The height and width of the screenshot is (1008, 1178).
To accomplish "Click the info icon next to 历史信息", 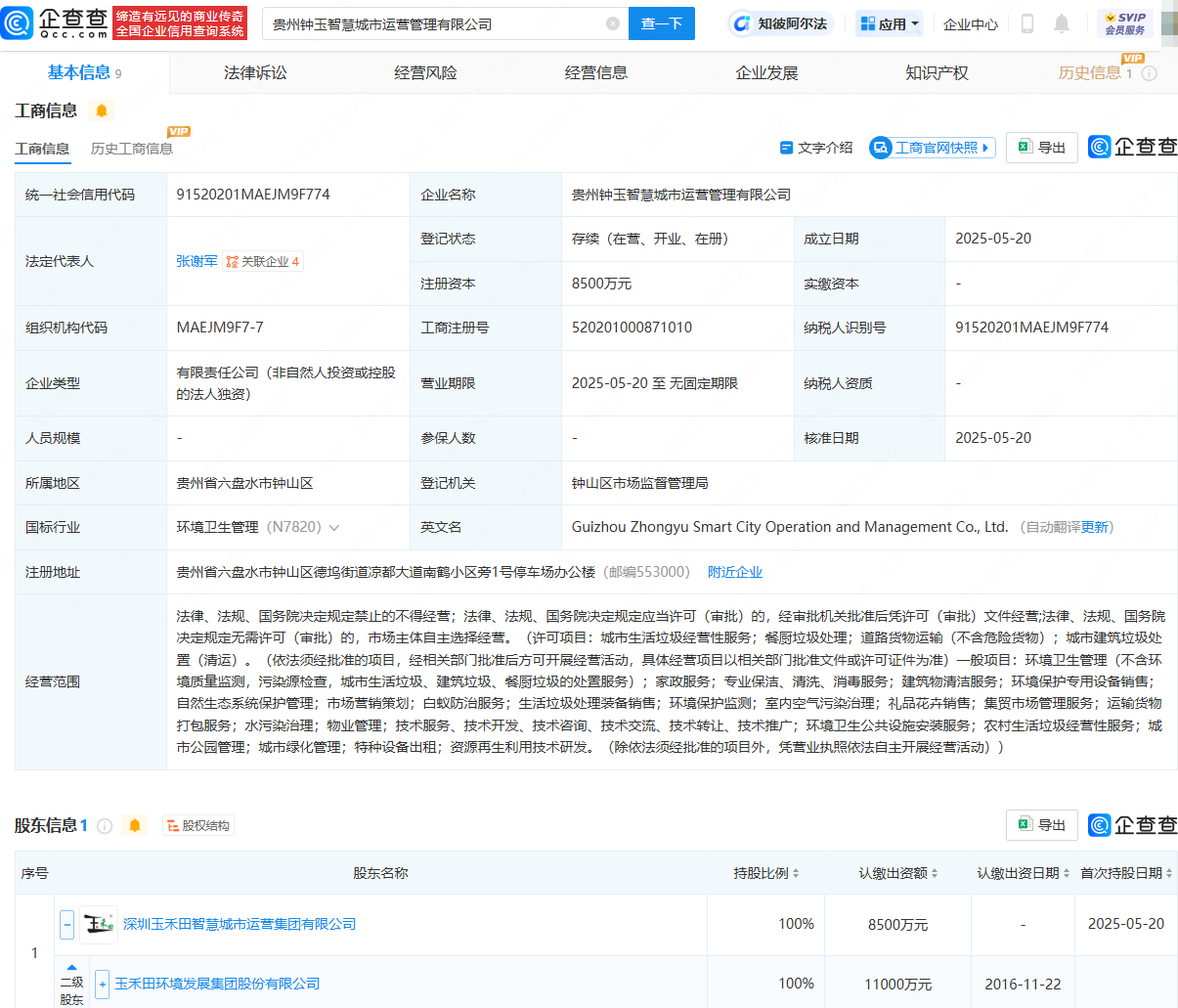I will (1150, 73).
